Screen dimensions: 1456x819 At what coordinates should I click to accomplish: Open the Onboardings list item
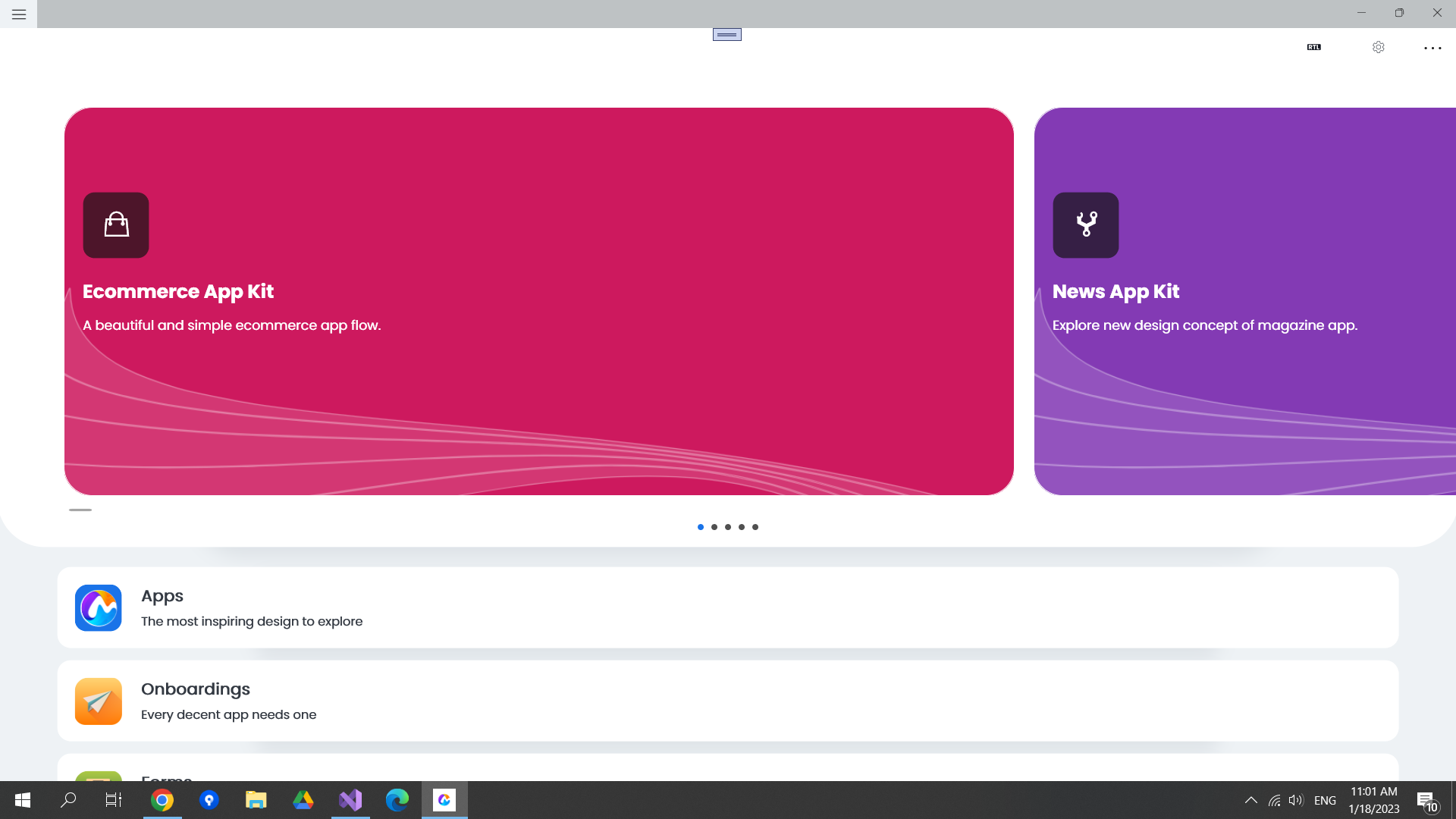pos(728,701)
